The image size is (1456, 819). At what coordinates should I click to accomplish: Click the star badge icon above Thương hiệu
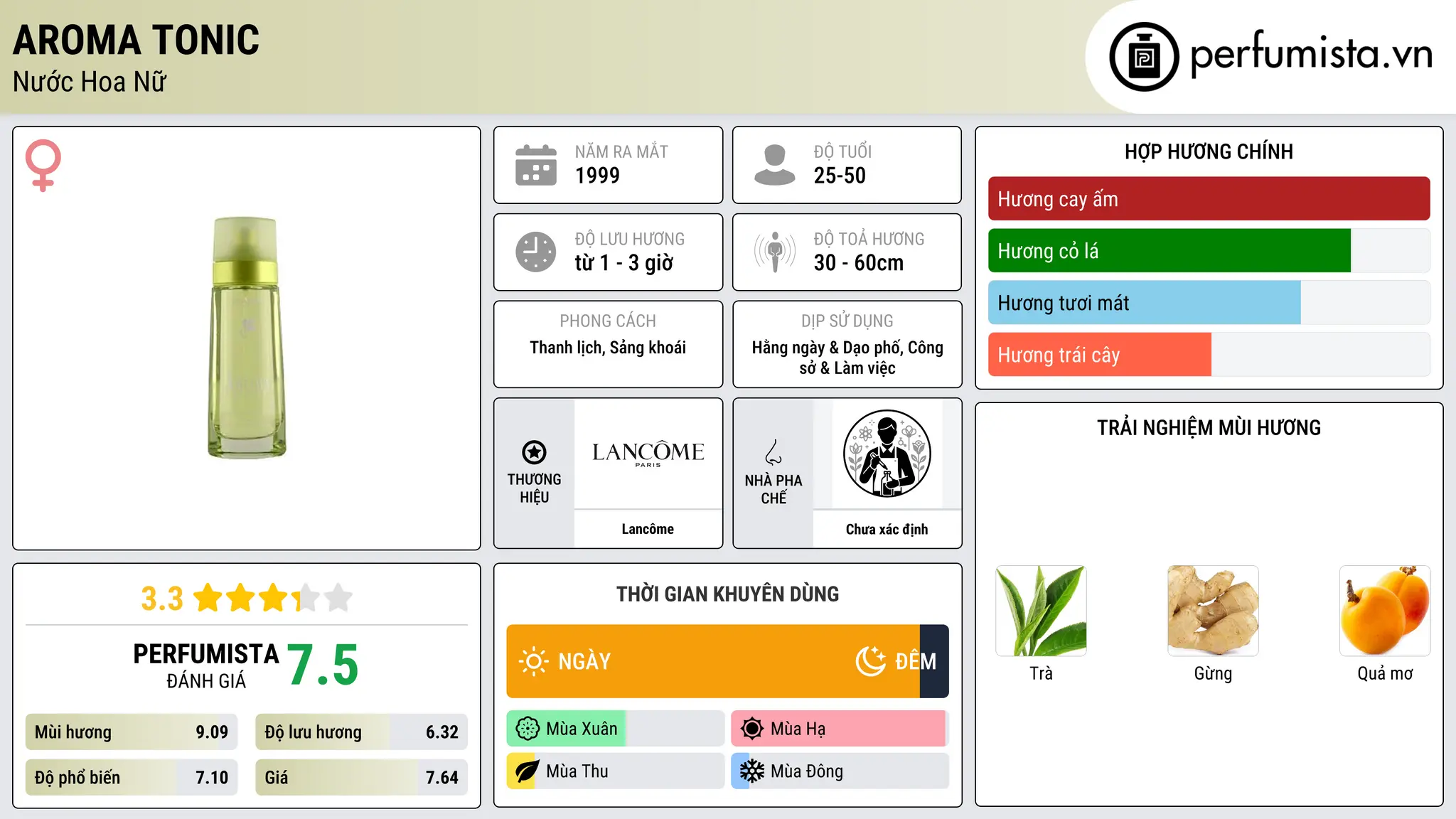coord(534,452)
